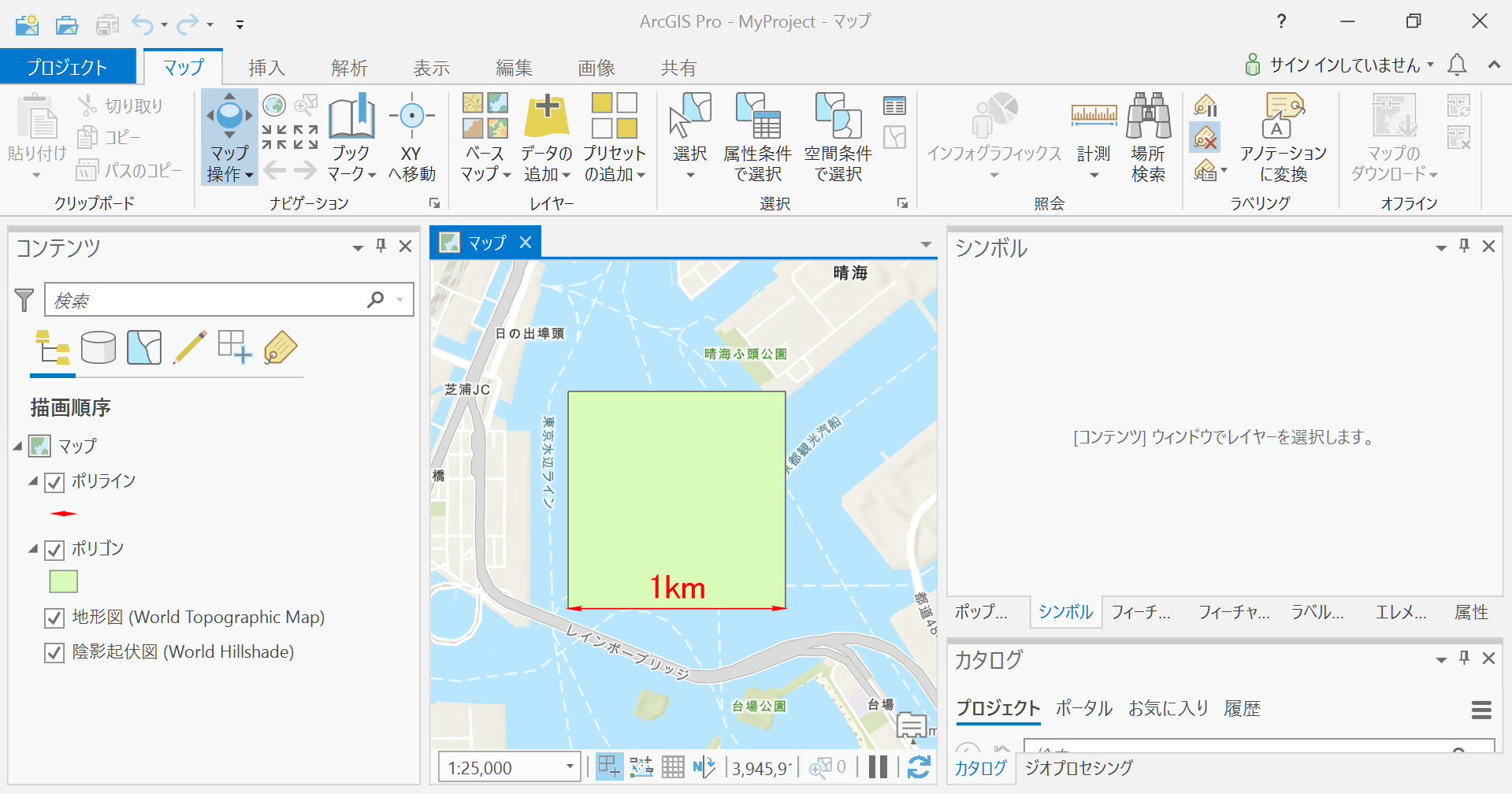Viewport: 1512px width, 794px height.
Task: Switch to the 属性 pane tab
Action: [x=1471, y=612]
